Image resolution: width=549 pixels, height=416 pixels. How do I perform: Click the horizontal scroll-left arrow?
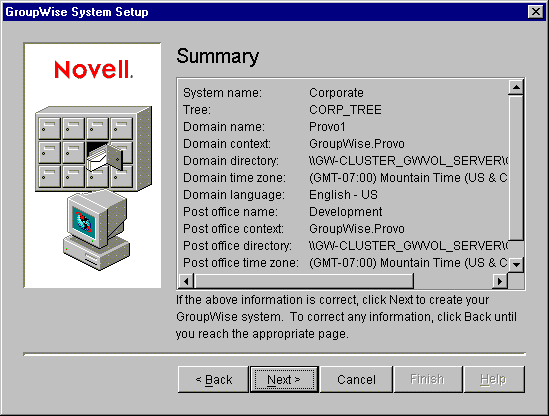pos(186,281)
